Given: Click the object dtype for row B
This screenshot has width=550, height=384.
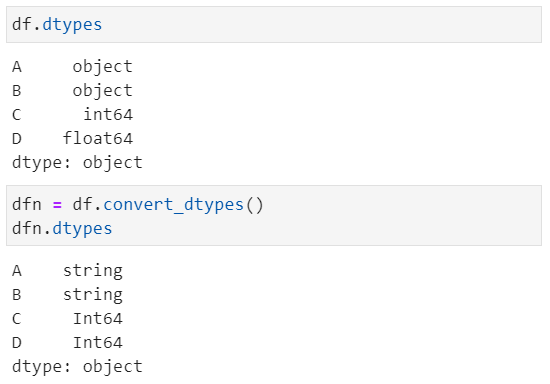Looking at the screenshot, I should tap(102, 91).
